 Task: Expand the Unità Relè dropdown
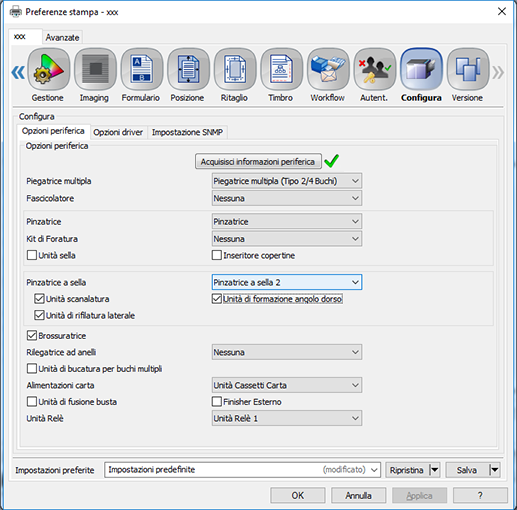[287, 418]
